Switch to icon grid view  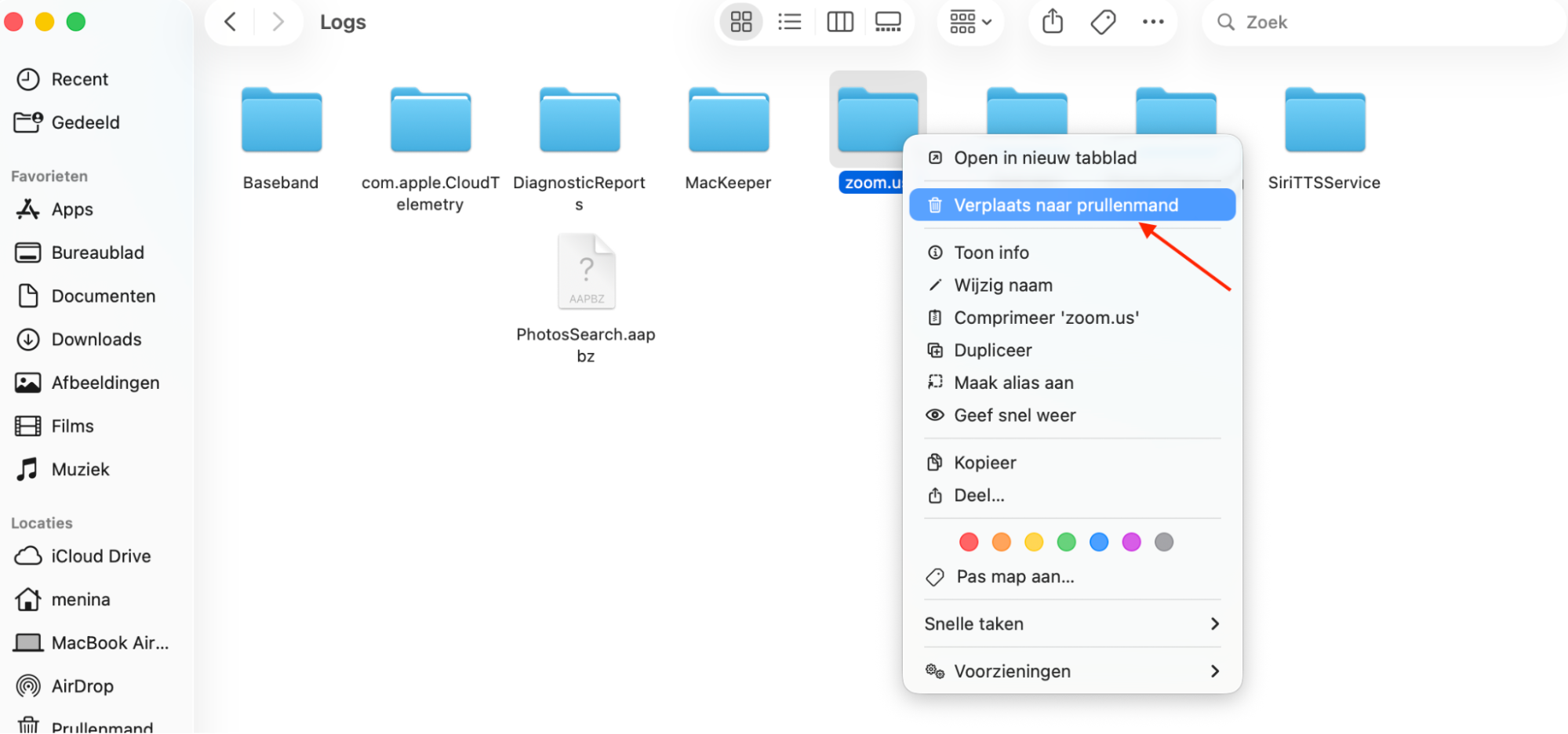[x=740, y=21]
